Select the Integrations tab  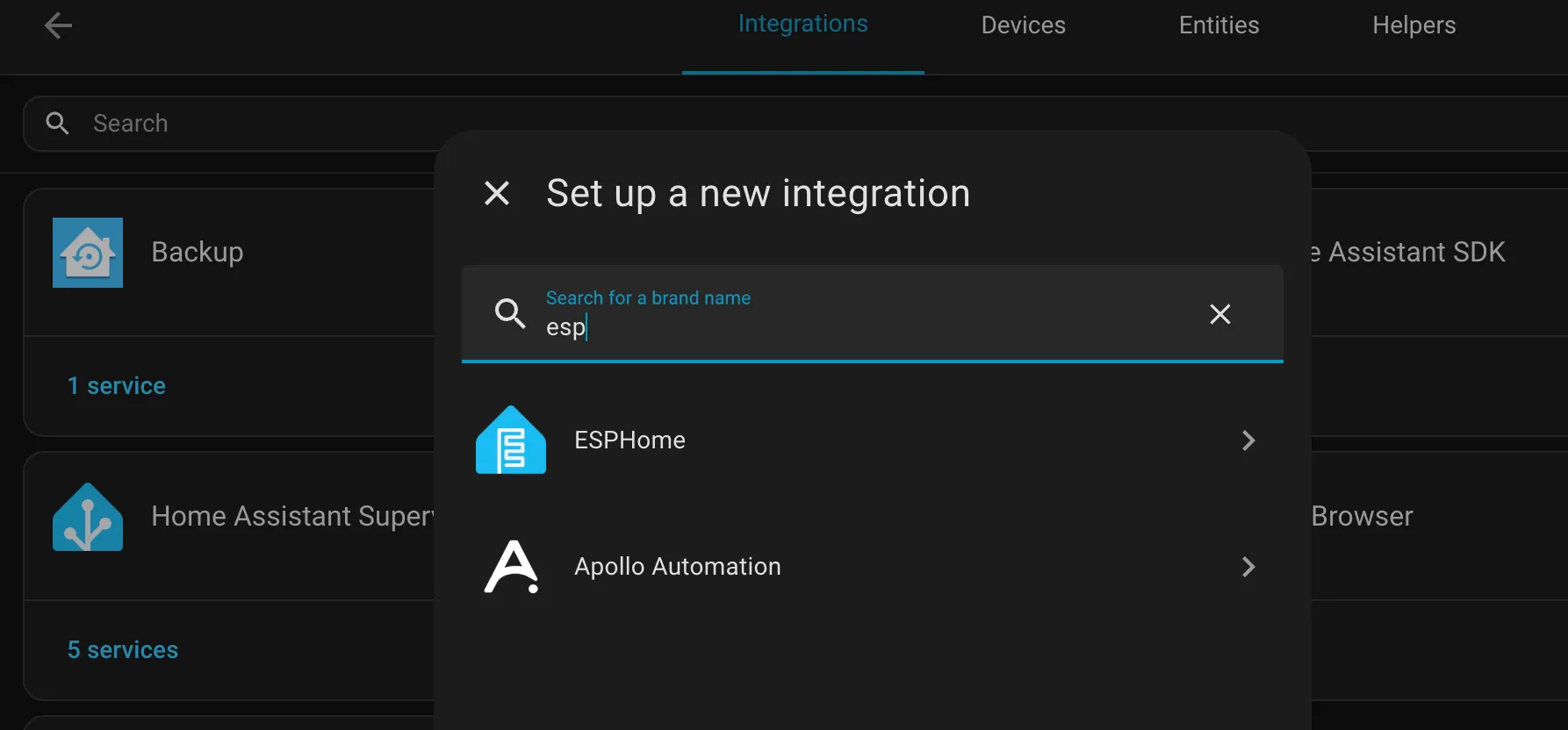point(802,25)
